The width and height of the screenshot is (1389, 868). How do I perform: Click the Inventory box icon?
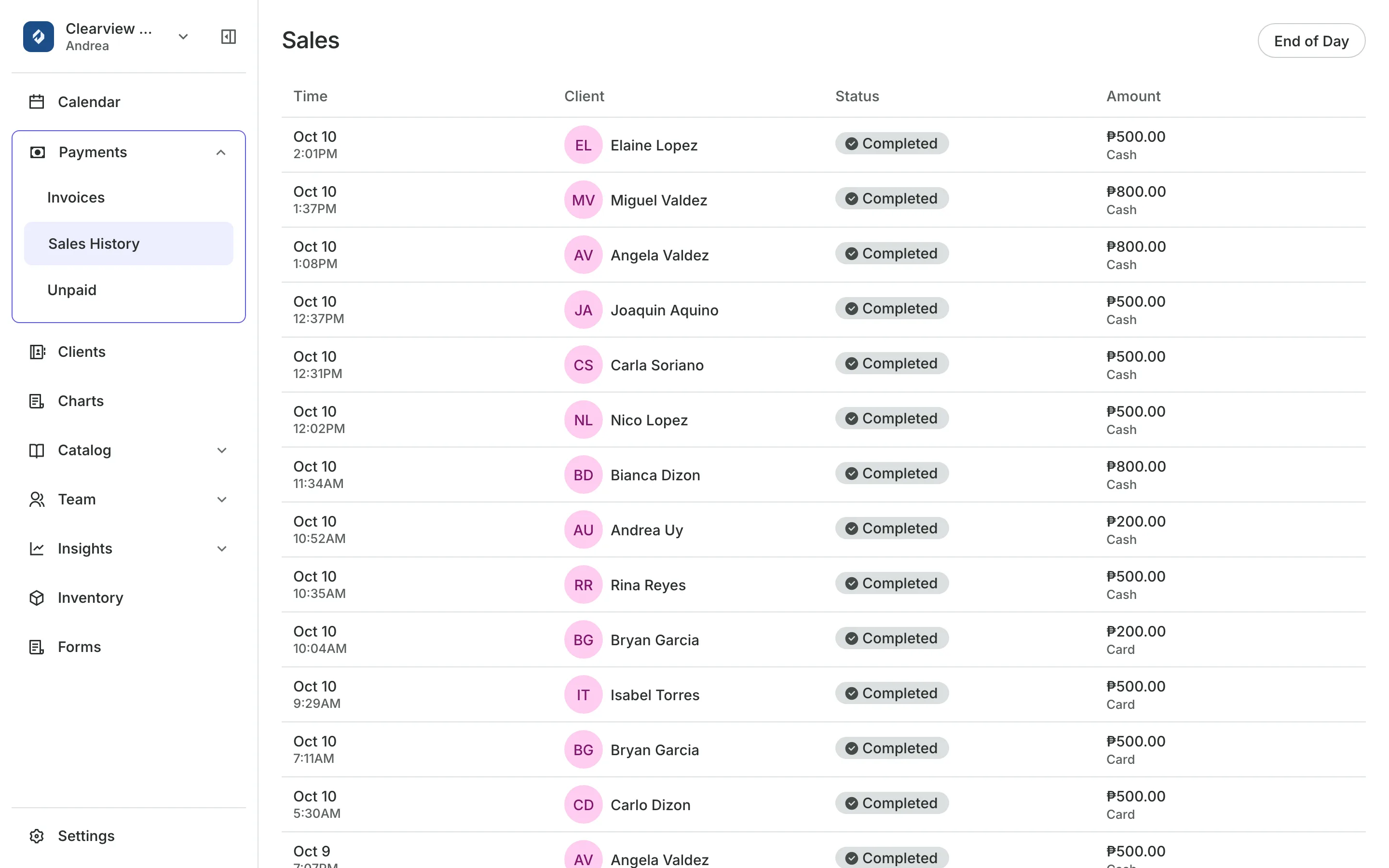pos(37,597)
